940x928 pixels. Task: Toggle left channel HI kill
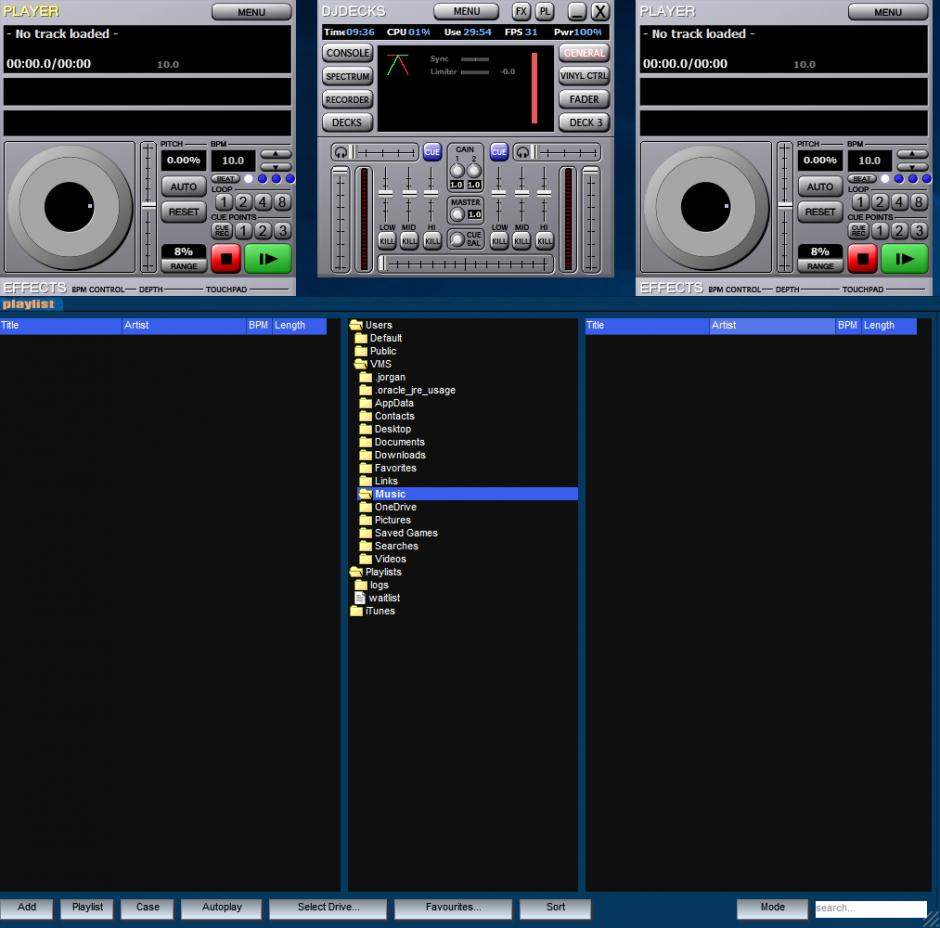432,241
